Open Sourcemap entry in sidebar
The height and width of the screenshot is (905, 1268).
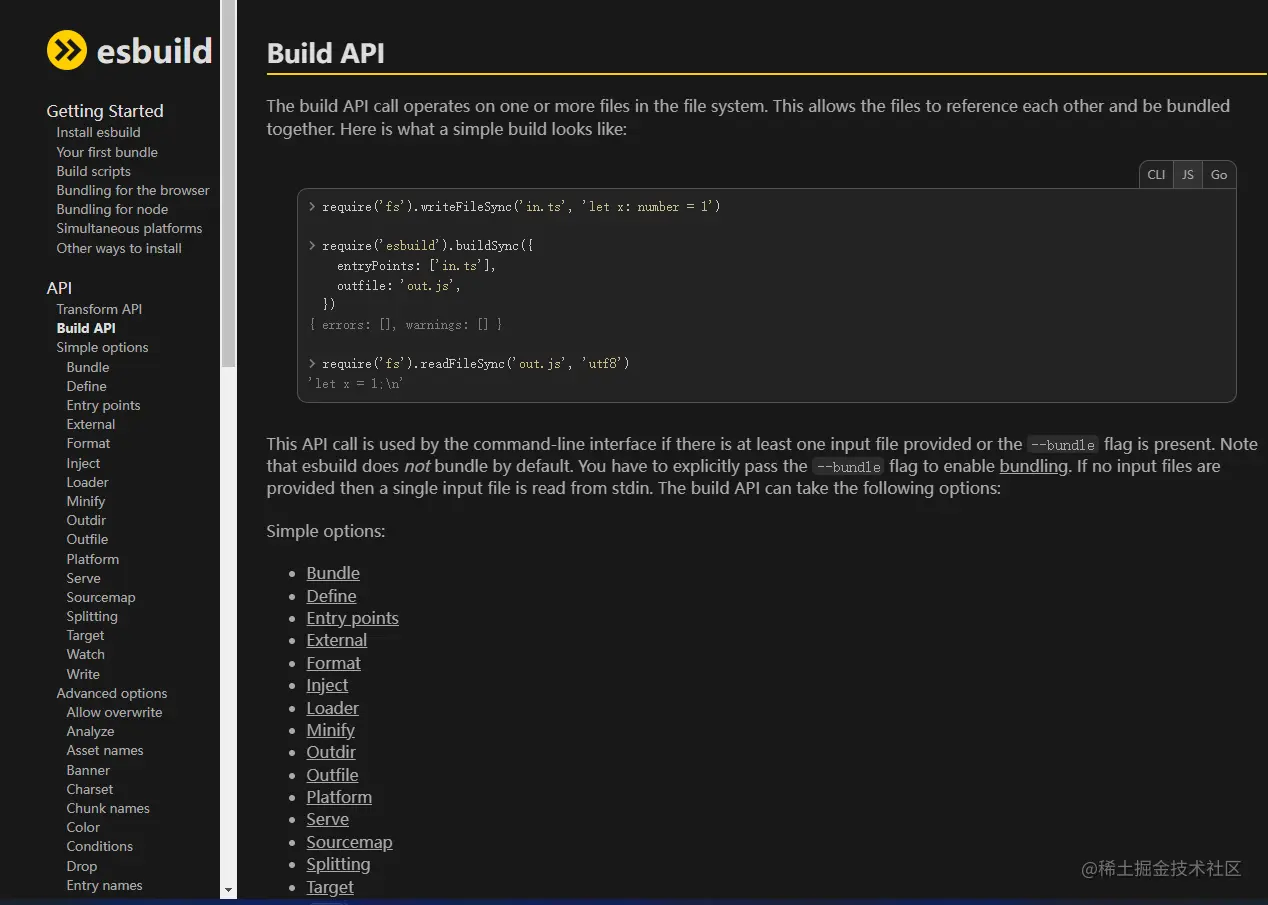click(101, 597)
